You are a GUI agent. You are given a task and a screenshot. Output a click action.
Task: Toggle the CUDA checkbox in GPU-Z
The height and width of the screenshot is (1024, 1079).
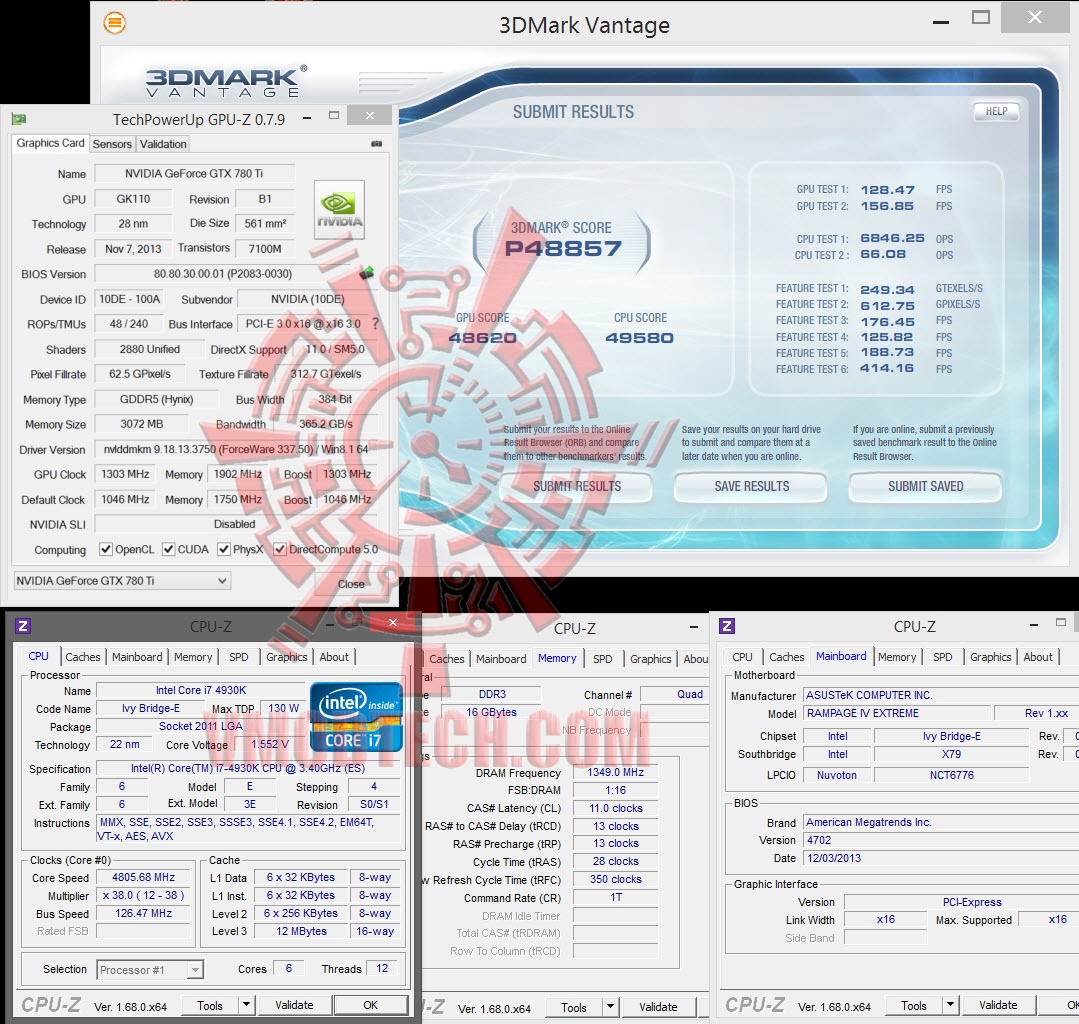click(169, 549)
